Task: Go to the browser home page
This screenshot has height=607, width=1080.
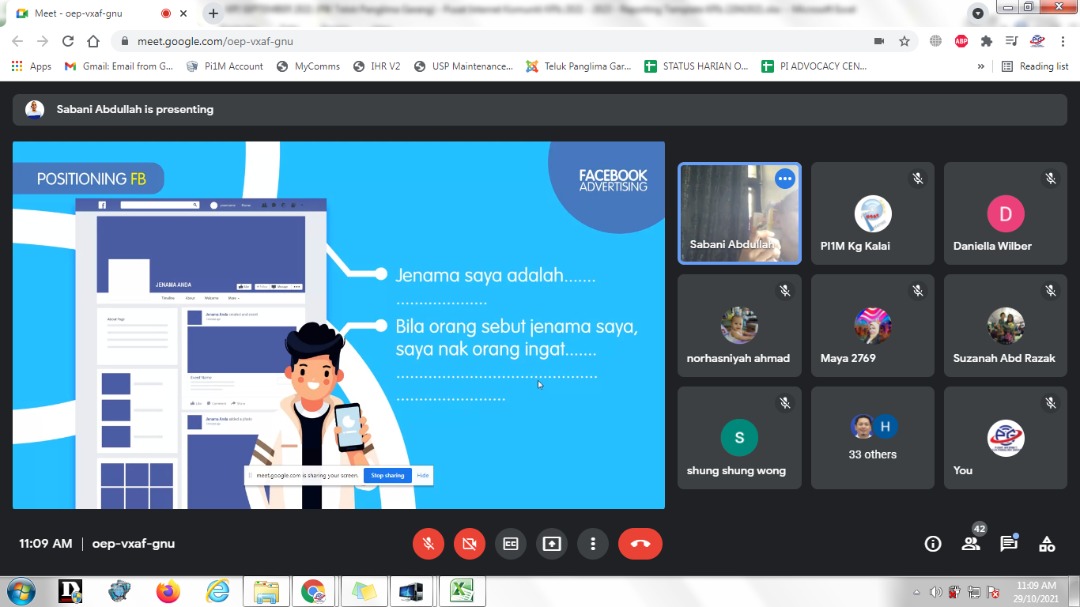Action: (93, 41)
